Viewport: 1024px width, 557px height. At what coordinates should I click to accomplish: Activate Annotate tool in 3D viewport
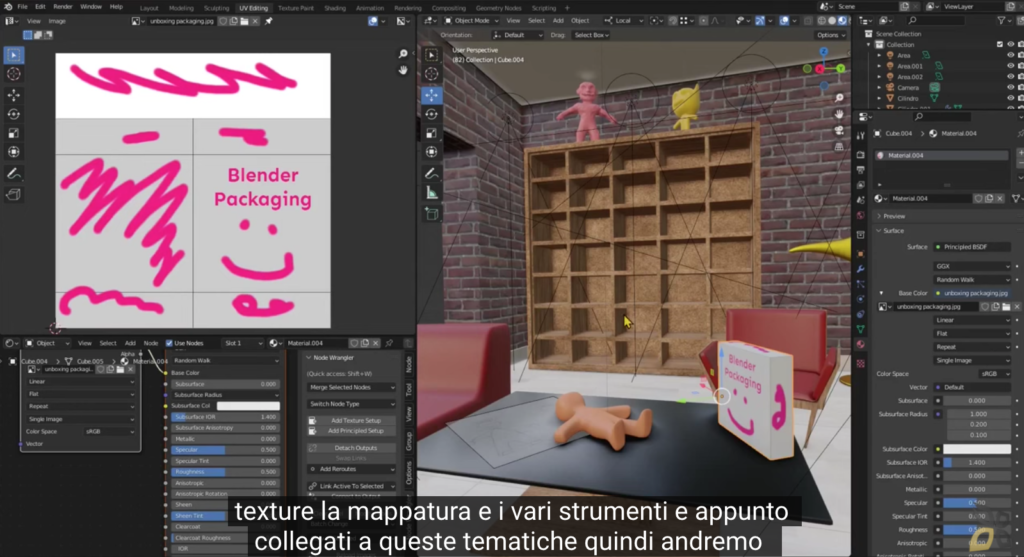(x=432, y=174)
